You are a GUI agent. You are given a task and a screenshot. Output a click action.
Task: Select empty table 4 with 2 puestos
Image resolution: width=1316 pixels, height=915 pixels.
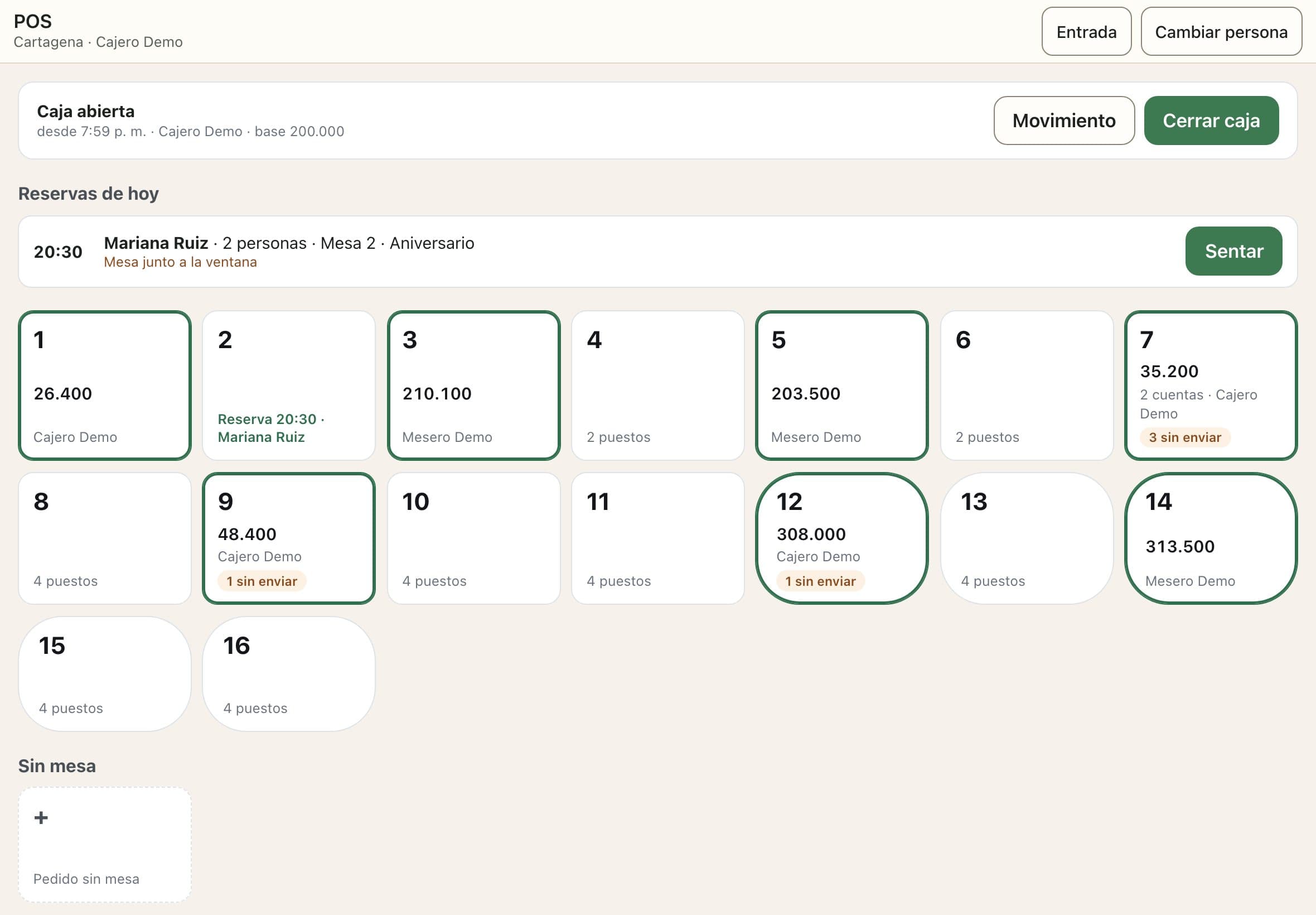pyautogui.click(x=657, y=386)
